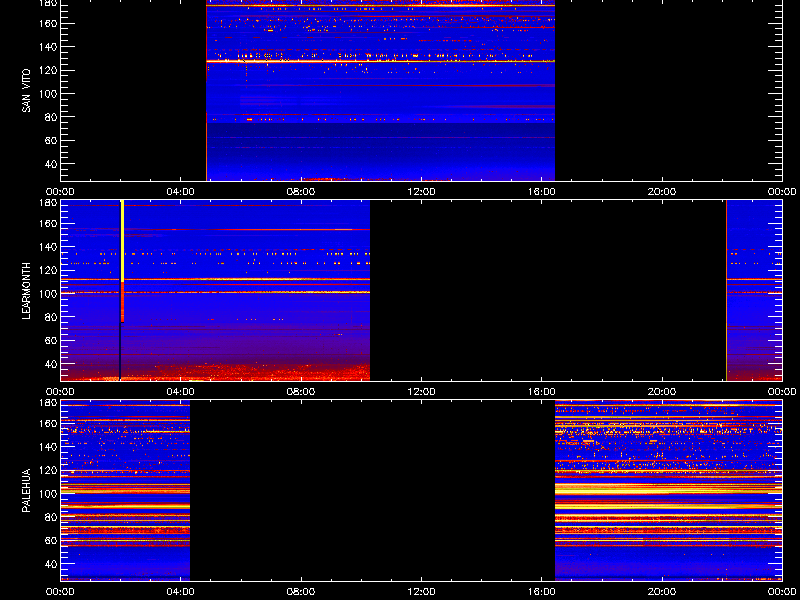Choose the 60 tick label on Palehua axis
The image size is (800, 600).
pyautogui.click(x=53, y=541)
